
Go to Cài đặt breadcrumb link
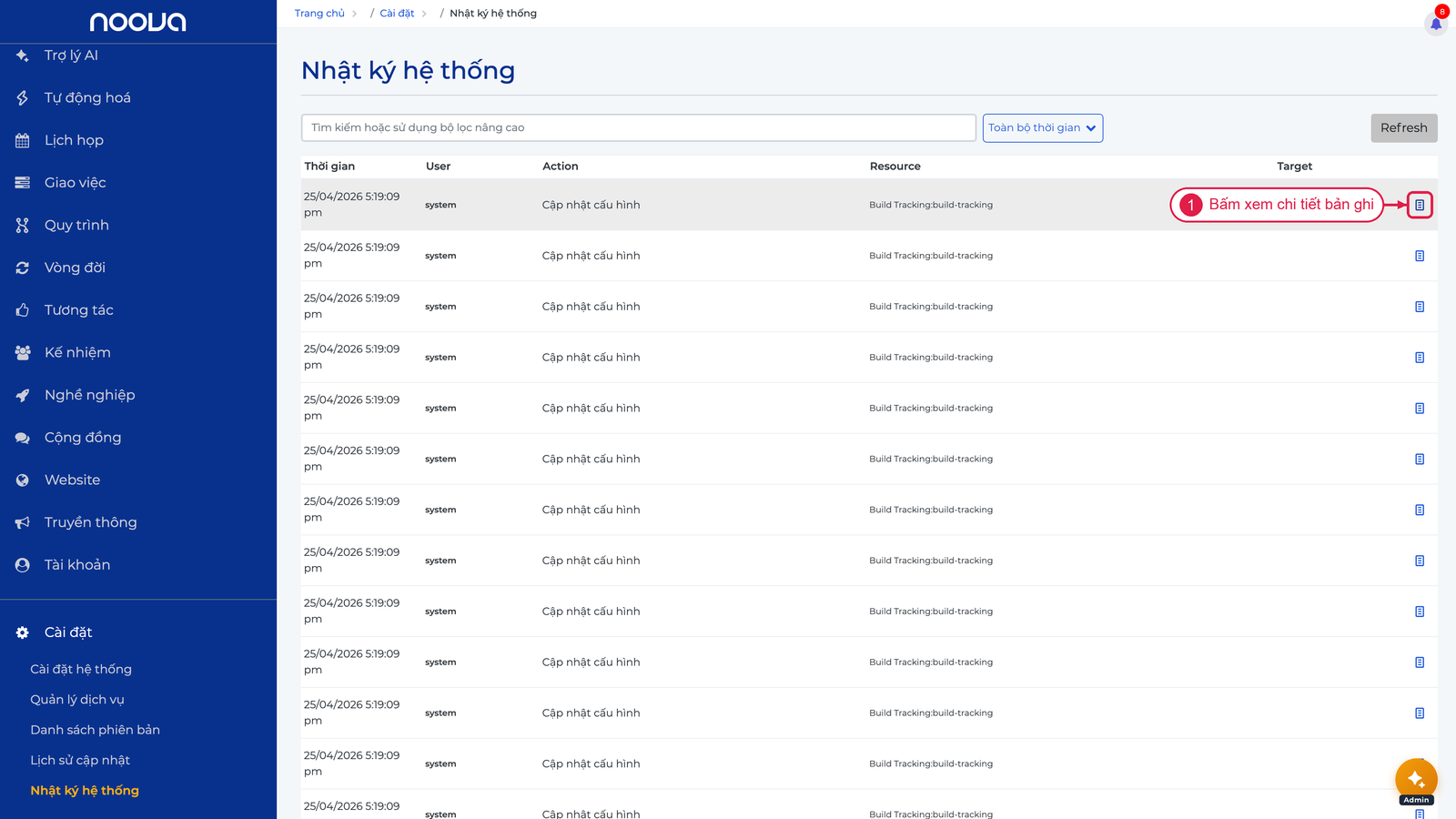point(397,14)
